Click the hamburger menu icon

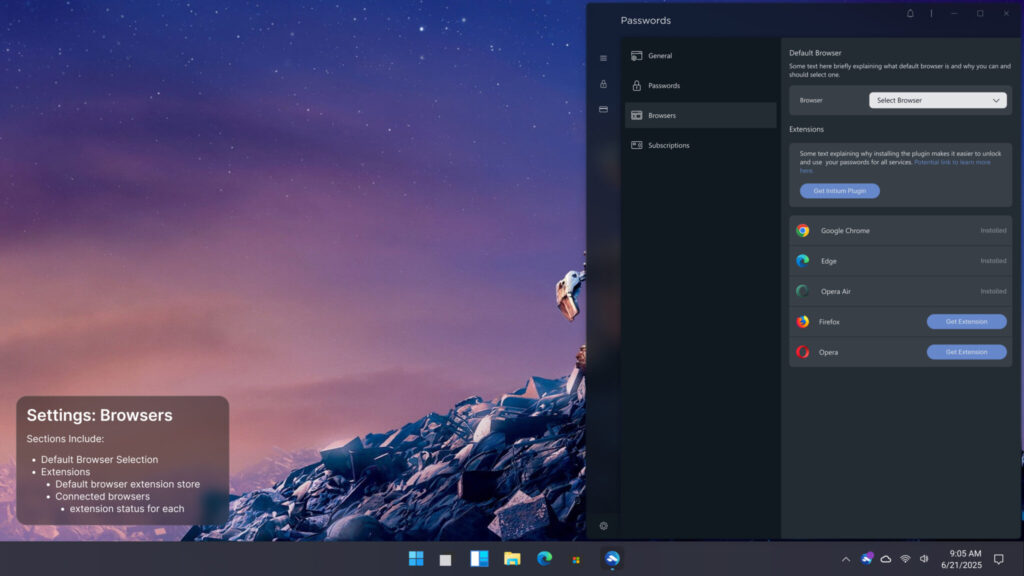pyautogui.click(x=603, y=58)
